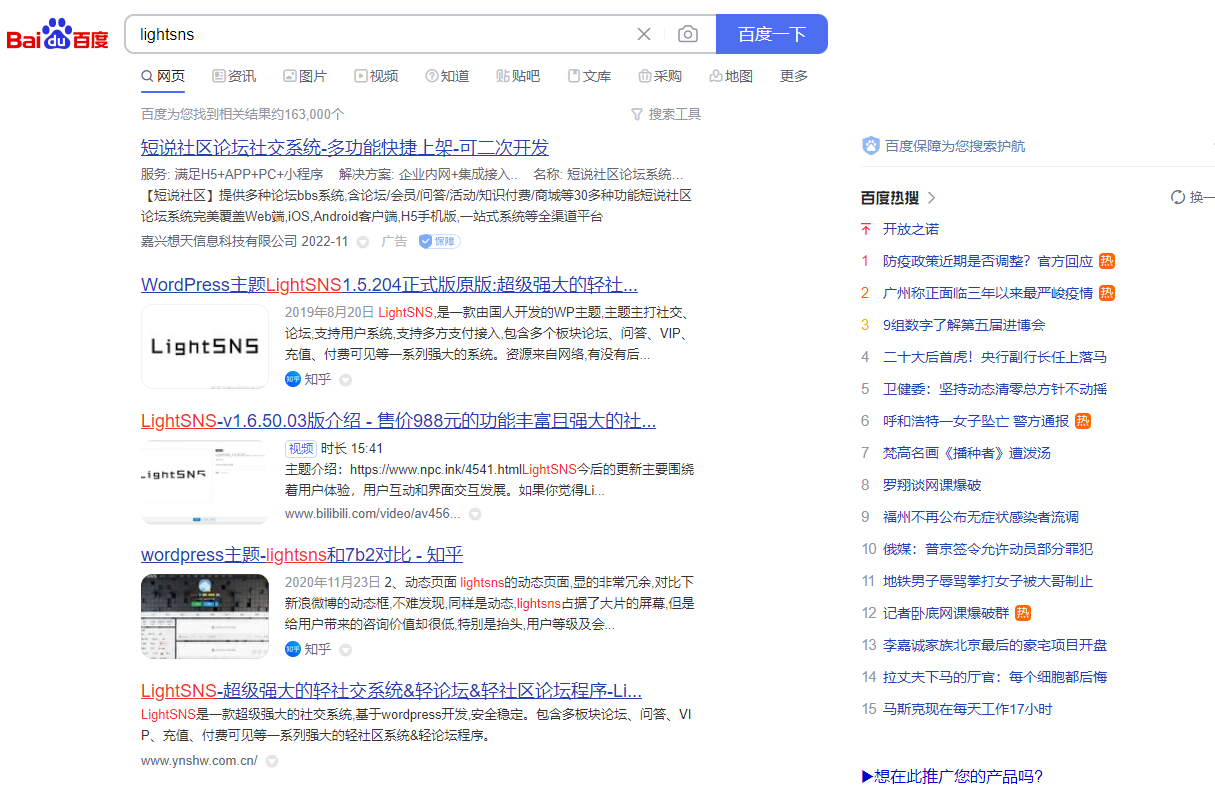
Task: Open the 视频 tab
Action: click(376, 76)
